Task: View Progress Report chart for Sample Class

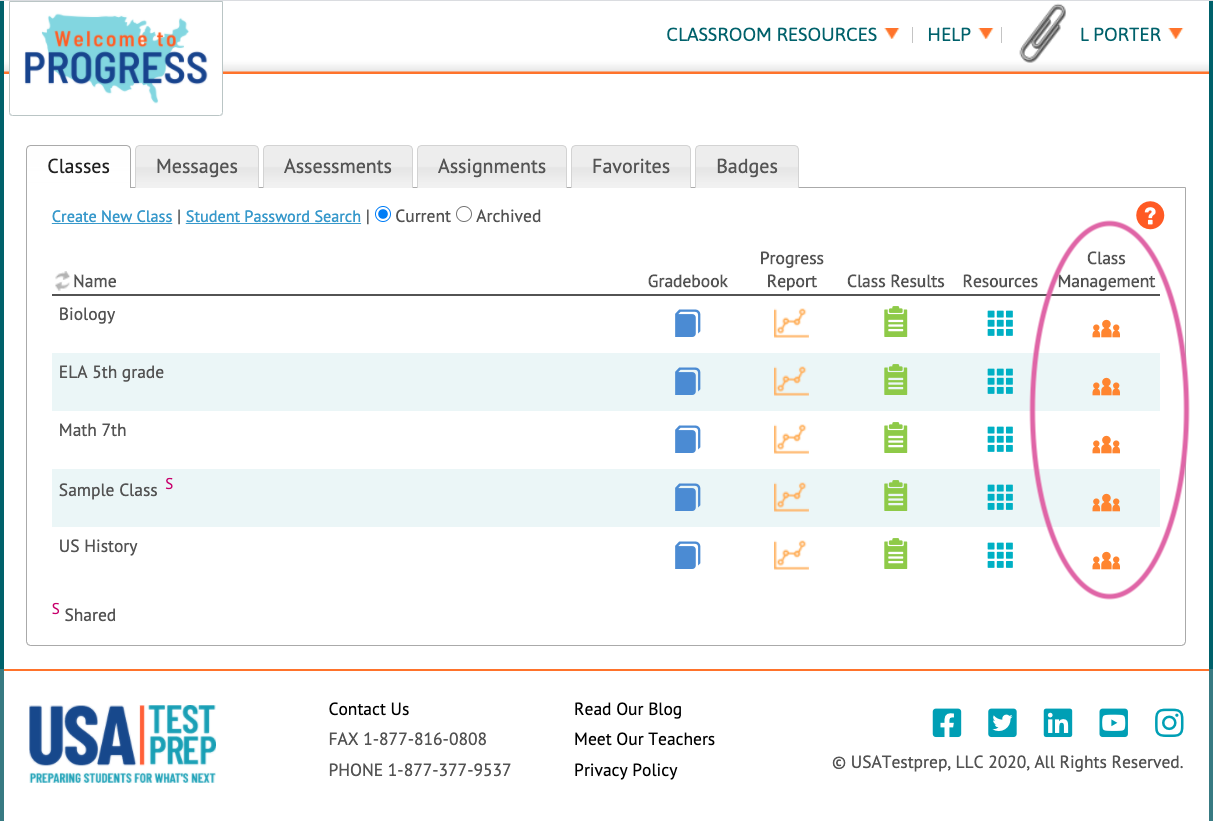Action: 790,497
